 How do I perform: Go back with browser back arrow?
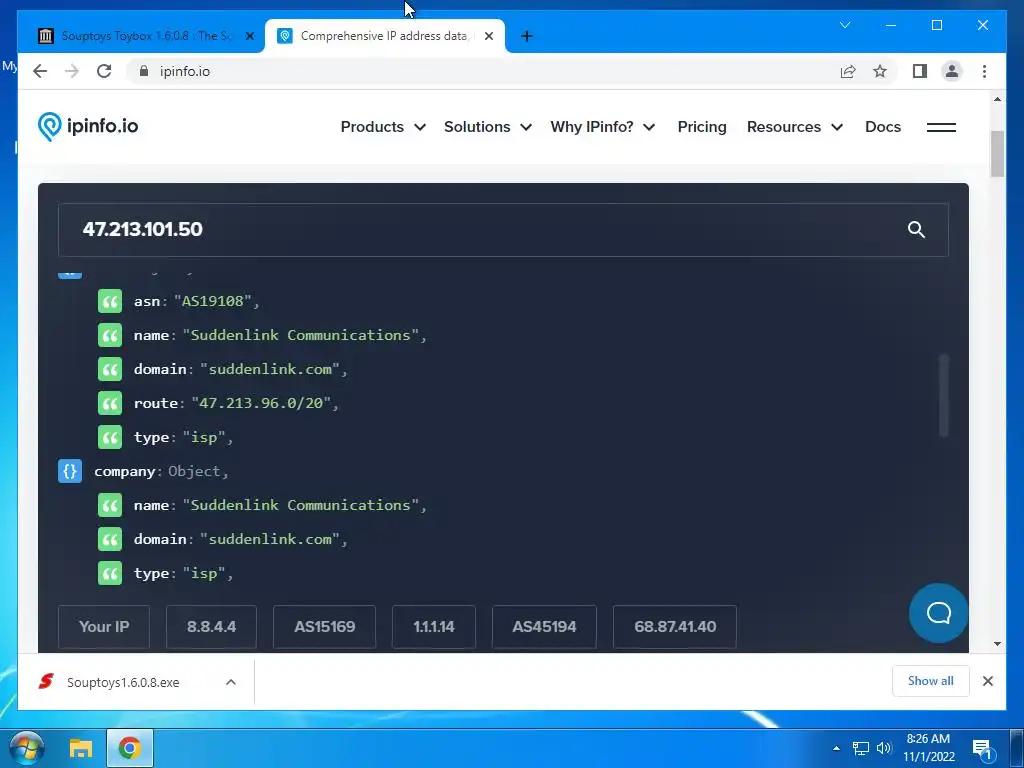[40, 71]
